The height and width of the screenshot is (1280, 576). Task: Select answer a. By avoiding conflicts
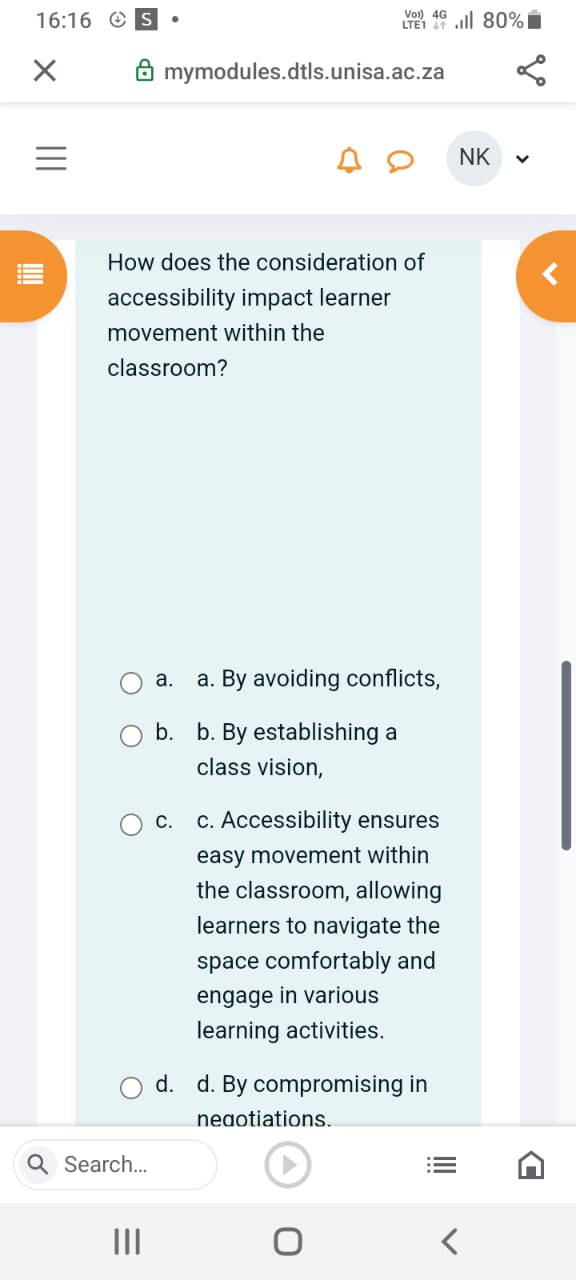point(131,683)
